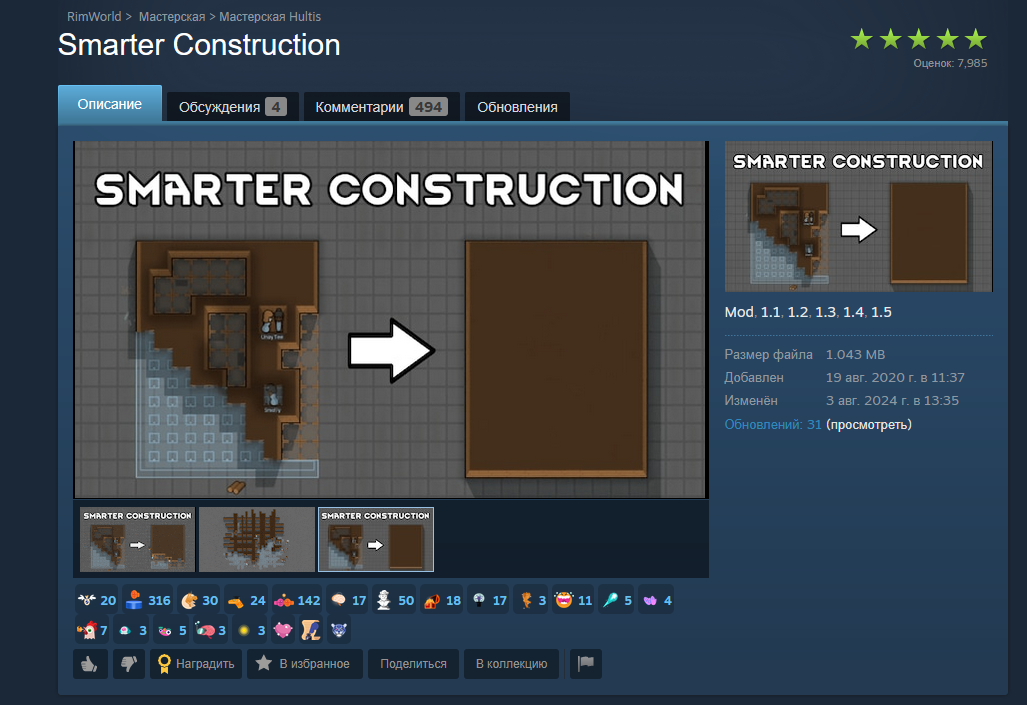
Task: Click the 1.3 version tag
Action: coord(825,312)
